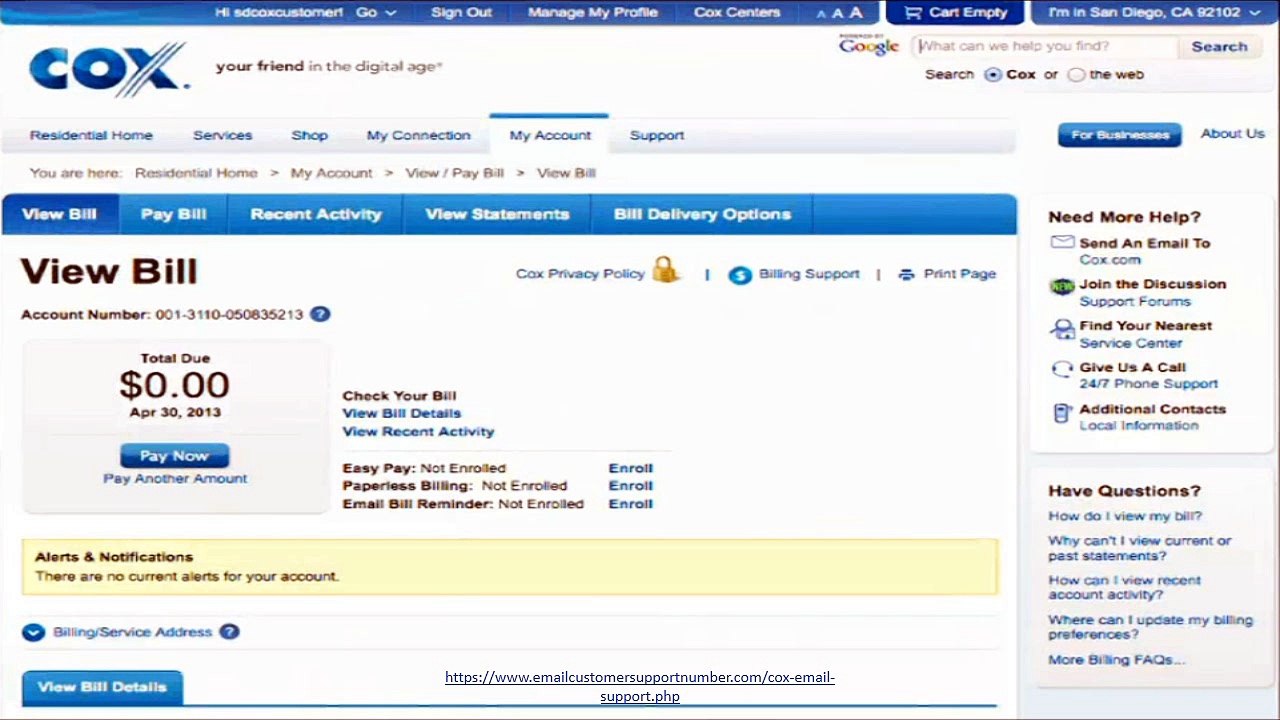The width and height of the screenshot is (1280, 720).
Task: Click the Search button
Action: point(1219,47)
